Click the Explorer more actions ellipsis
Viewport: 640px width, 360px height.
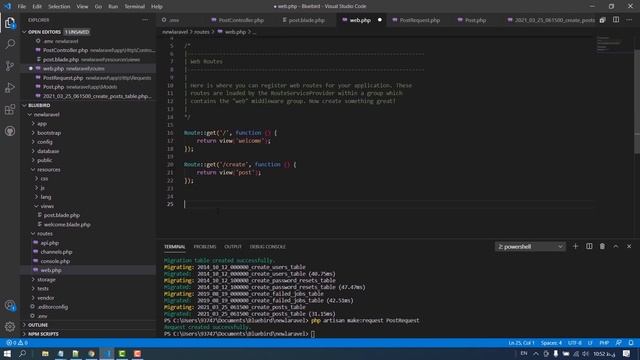tap(145, 20)
